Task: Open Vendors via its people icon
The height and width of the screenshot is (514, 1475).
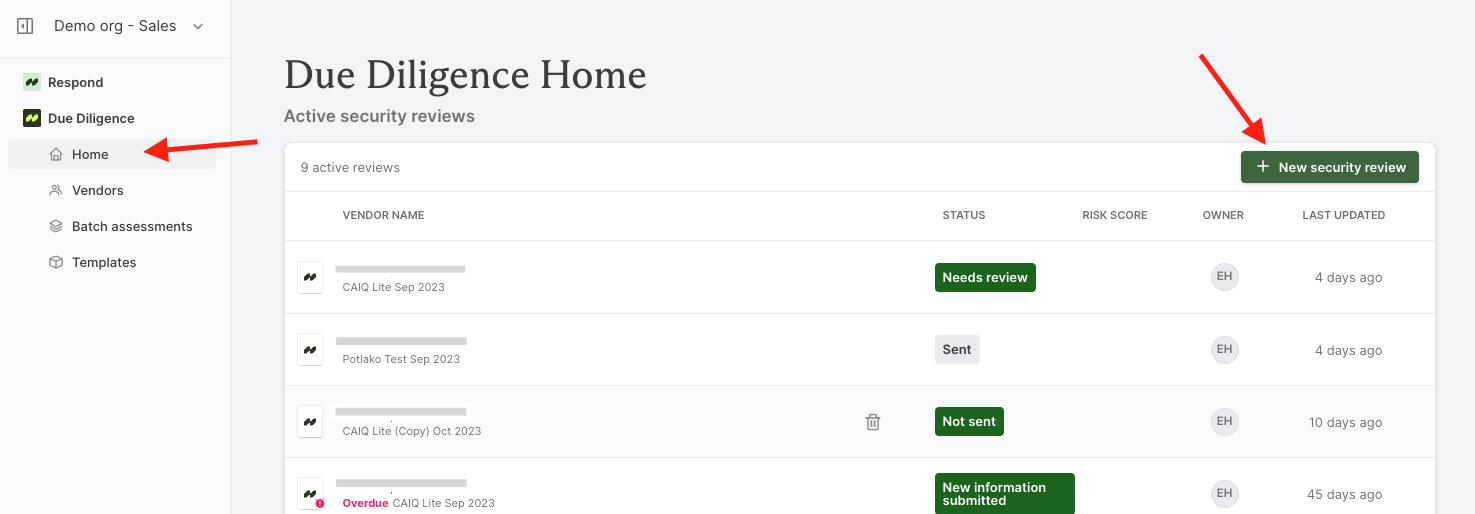Action: click(56, 190)
